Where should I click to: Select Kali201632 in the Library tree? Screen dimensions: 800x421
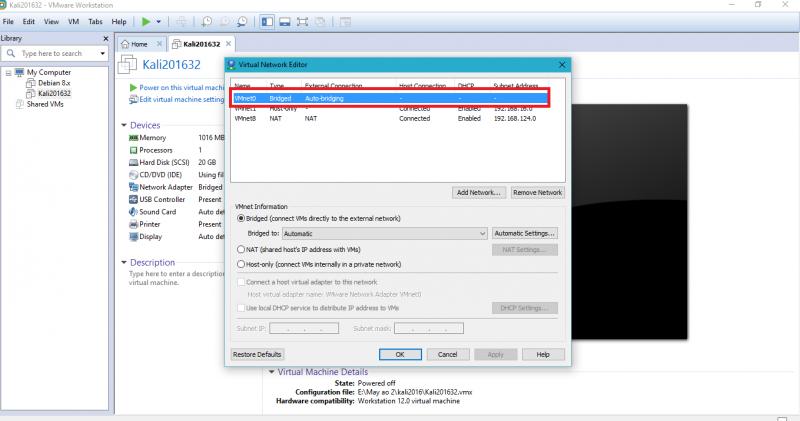[x=54, y=93]
